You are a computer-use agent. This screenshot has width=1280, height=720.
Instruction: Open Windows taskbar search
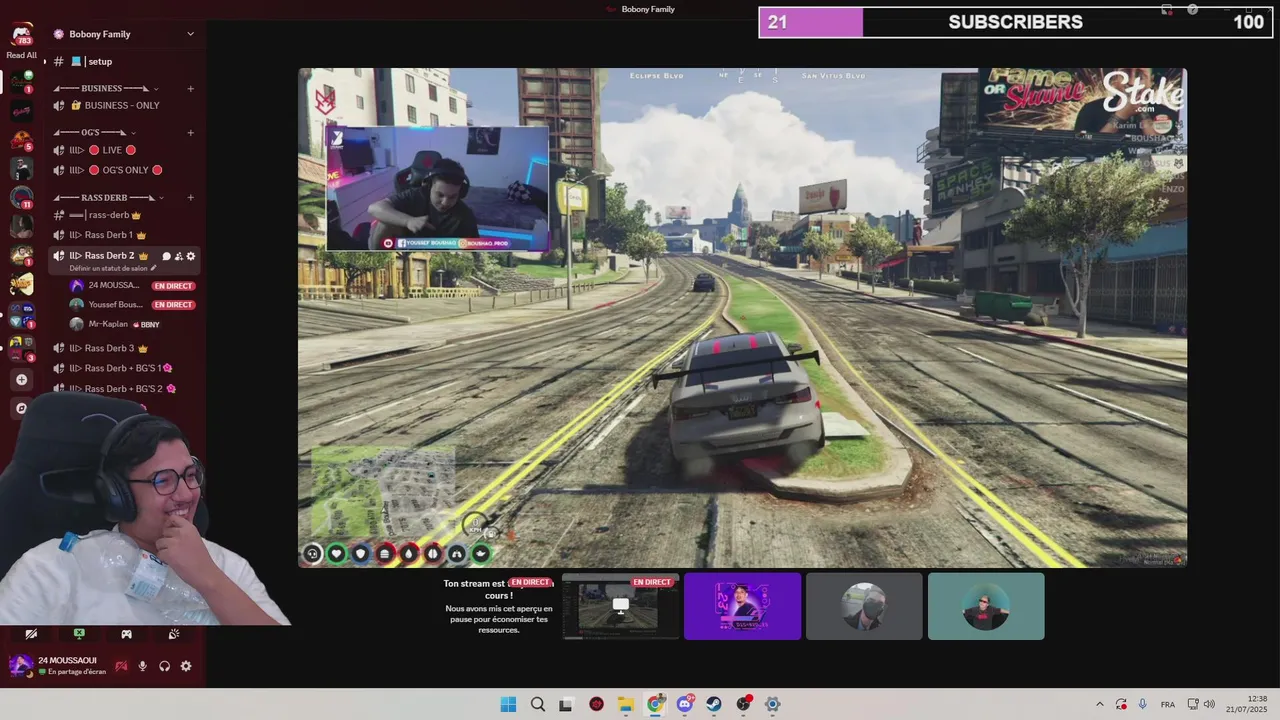[538, 704]
